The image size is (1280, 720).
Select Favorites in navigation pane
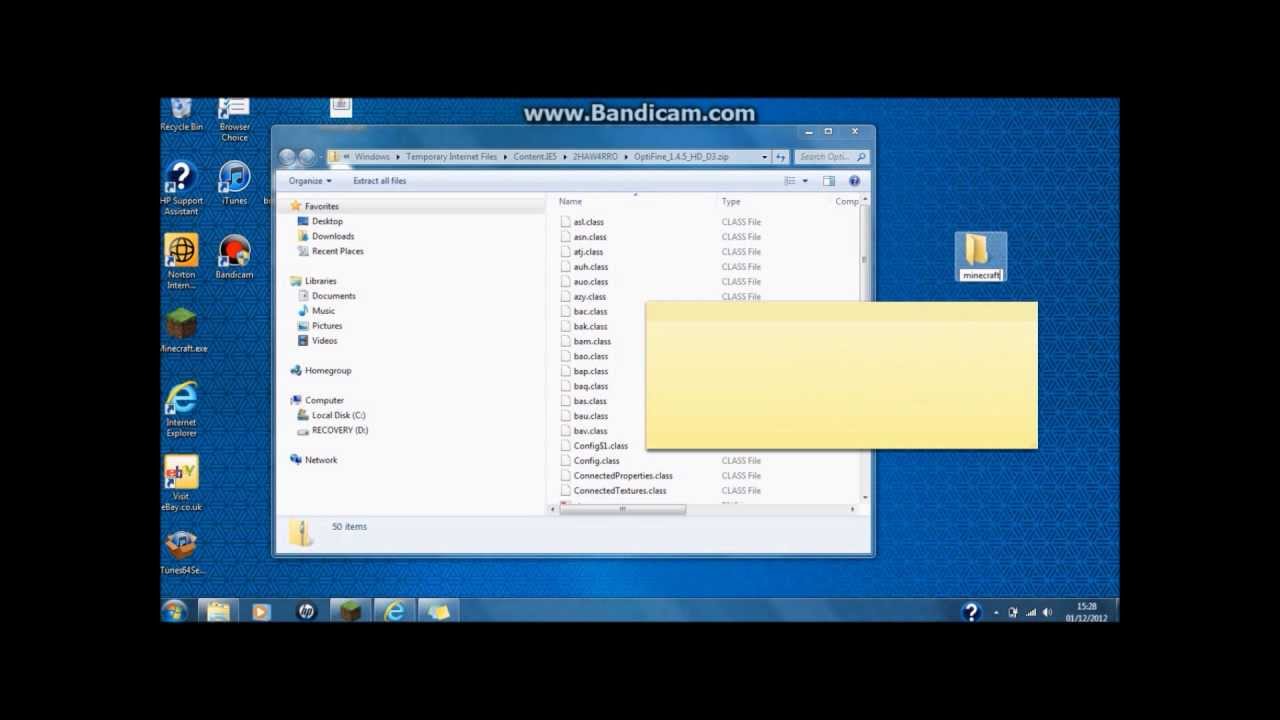click(x=321, y=207)
